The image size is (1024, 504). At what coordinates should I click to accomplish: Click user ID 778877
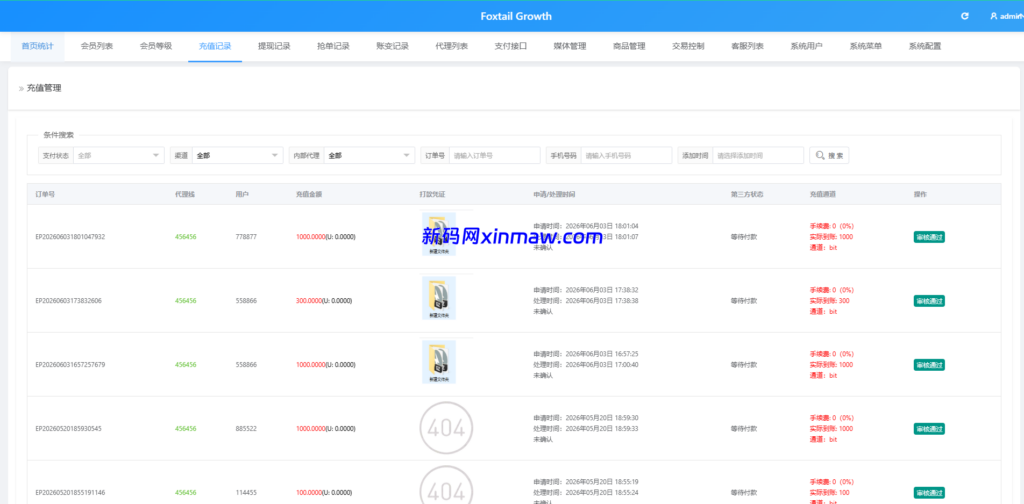246,237
